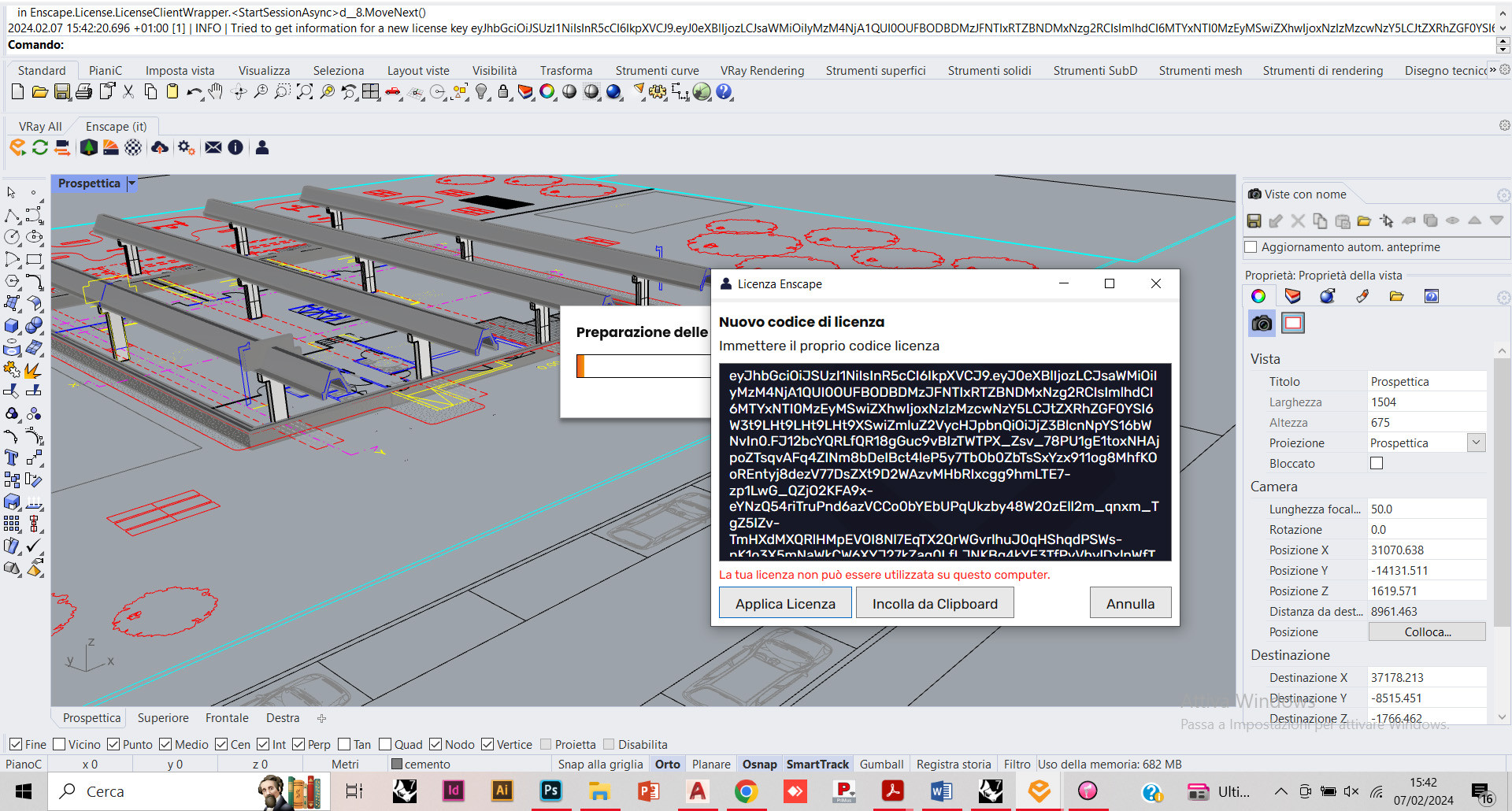Click the Applica Licenza button
Screen dimensions: 1512x811
tap(785, 603)
